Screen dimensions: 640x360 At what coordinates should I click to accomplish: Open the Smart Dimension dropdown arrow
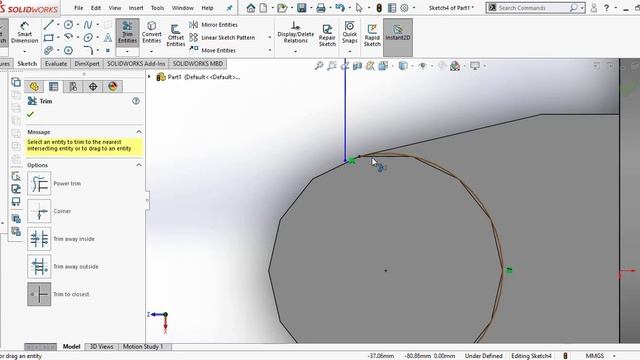[x=24, y=52]
